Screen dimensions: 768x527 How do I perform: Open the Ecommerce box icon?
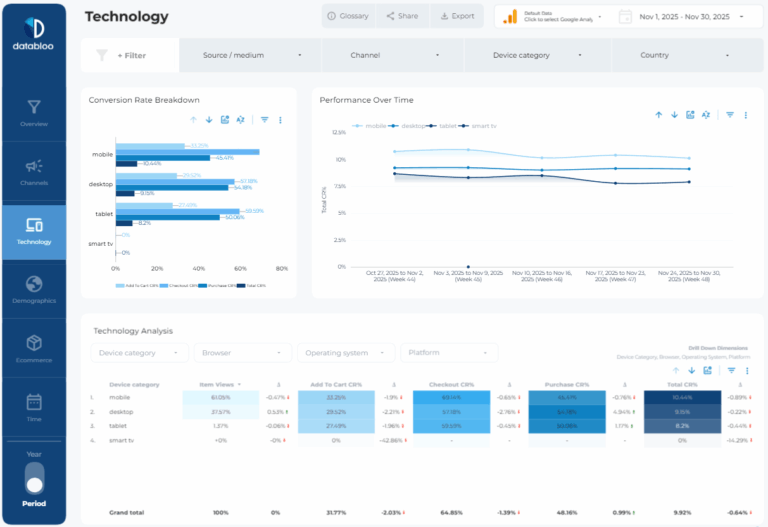tap(34, 343)
